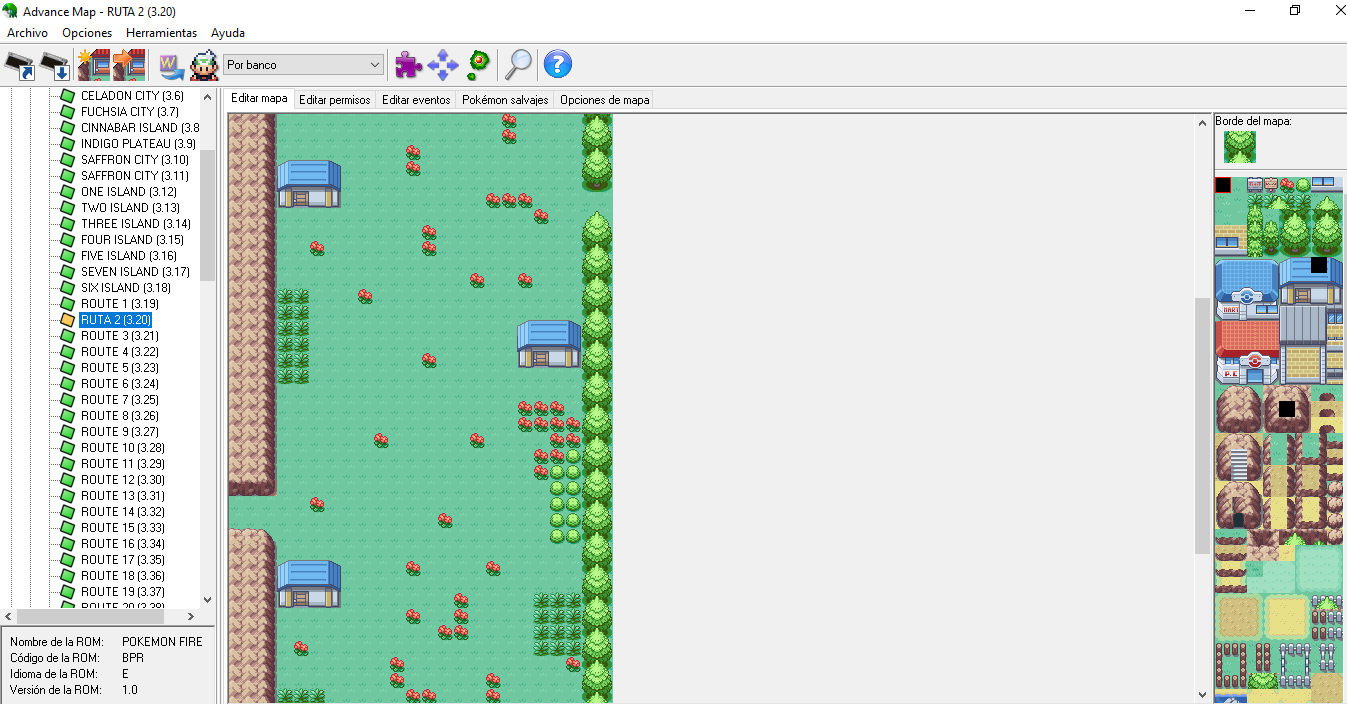Pick the red-outlined black tile in palette
This screenshot has height=704, width=1347.
(1222, 185)
